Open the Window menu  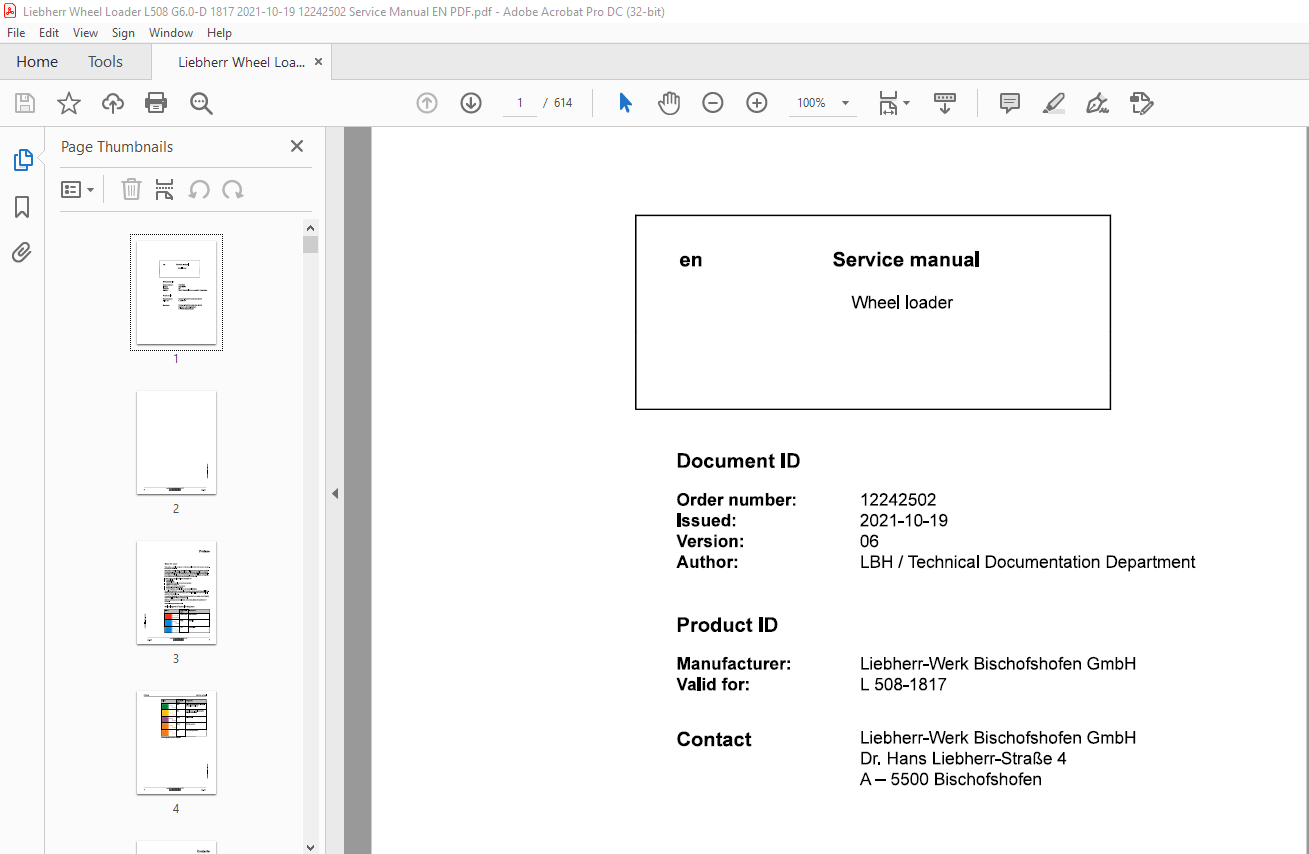coord(171,33)
